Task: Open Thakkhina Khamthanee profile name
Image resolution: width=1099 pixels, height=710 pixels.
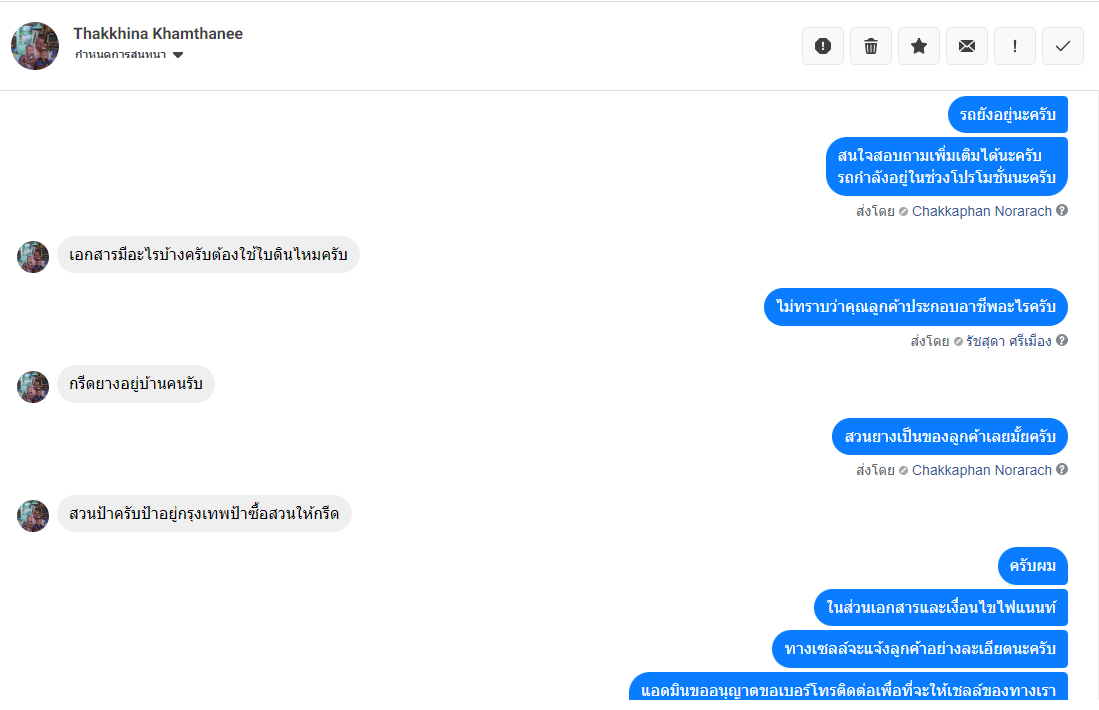Action: tap(158, 34)
